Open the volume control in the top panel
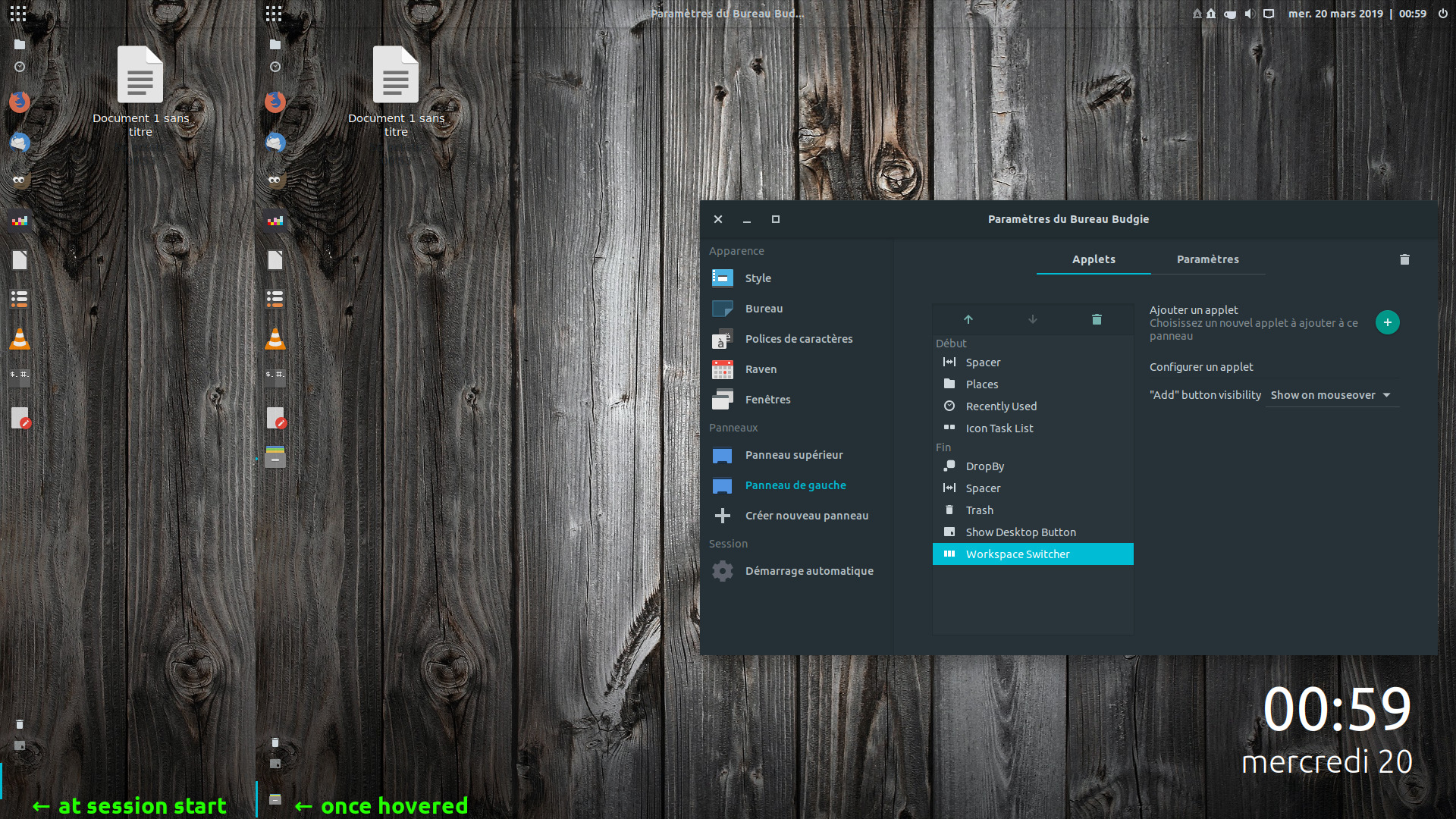Viewport: 1456px width, 819px height. [1249, 13]
